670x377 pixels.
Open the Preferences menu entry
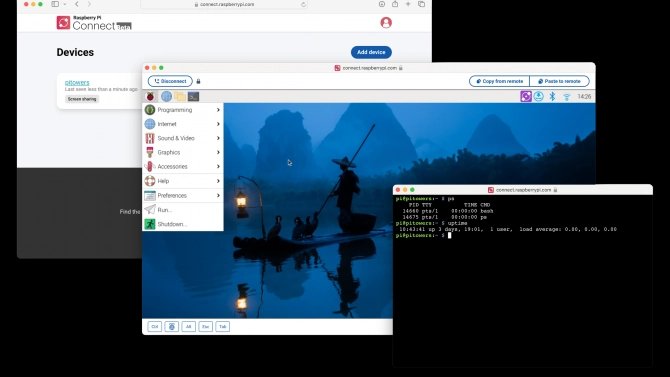182,195
